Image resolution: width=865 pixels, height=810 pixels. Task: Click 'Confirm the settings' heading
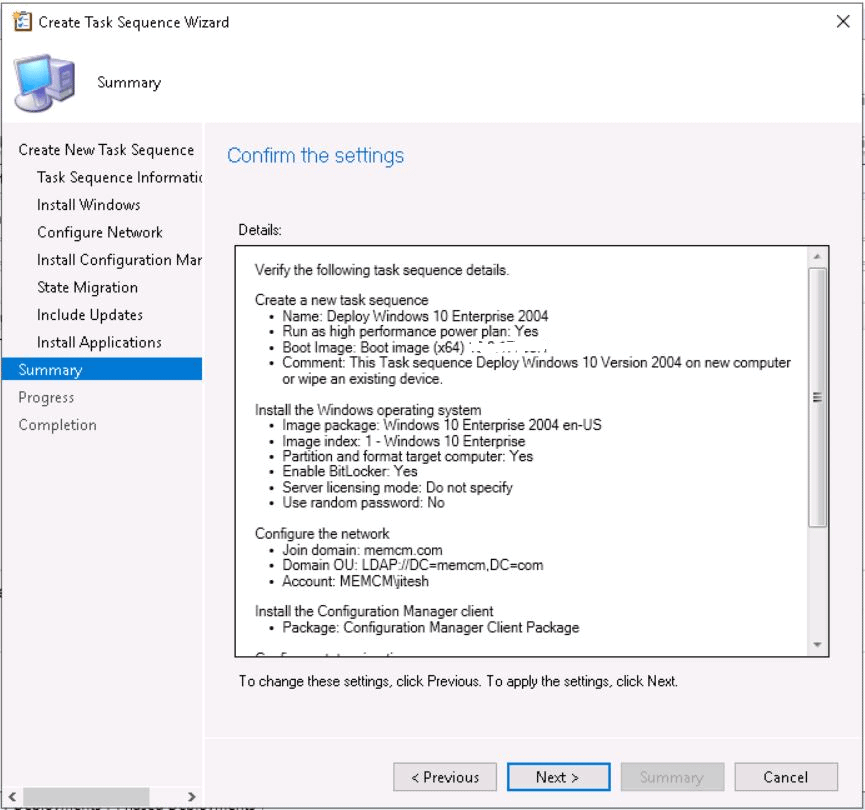click(316, 156)
